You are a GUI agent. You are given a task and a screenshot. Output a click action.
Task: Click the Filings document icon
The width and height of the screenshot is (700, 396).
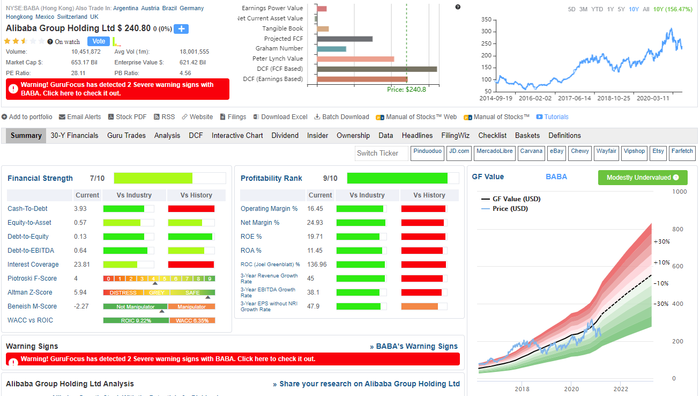click(x=222, y=117)
